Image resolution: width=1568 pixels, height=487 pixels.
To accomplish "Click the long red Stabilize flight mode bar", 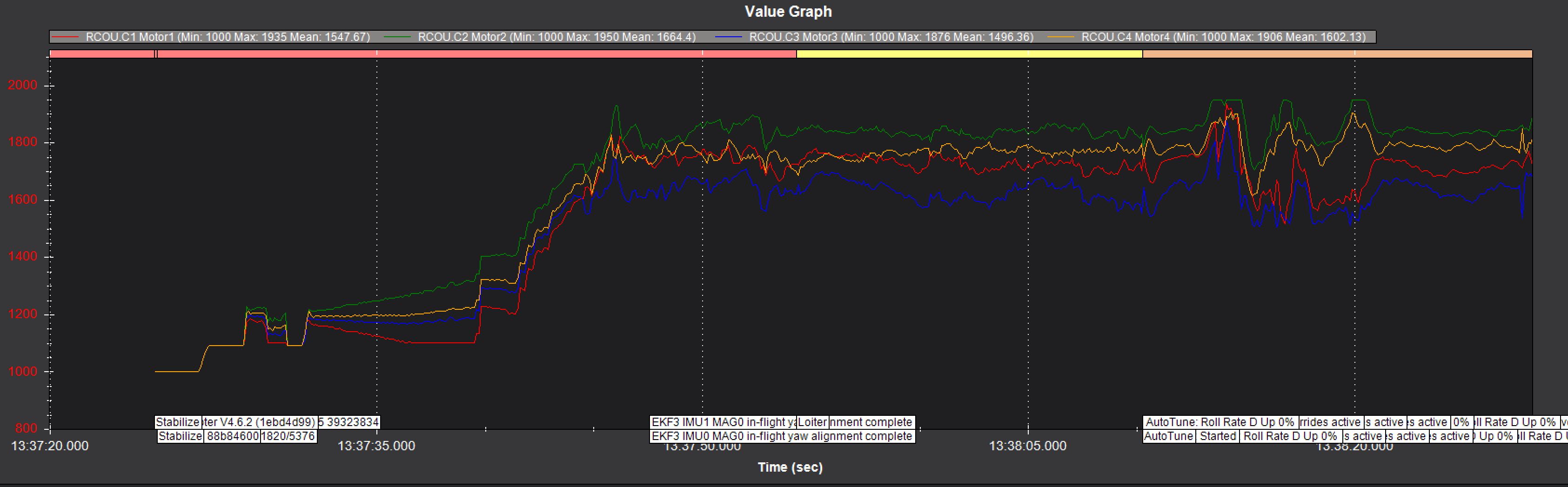I will coord(476,54).
